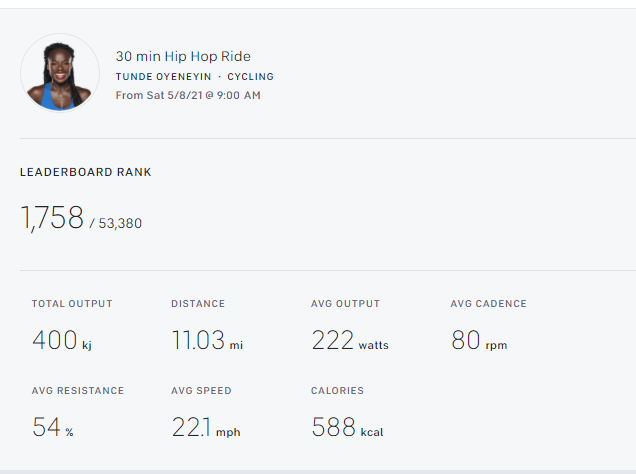The width and height of the screenshot is (636, 474).
Task: Click the Avg Cadence label
Action: (x=488, y=304)
